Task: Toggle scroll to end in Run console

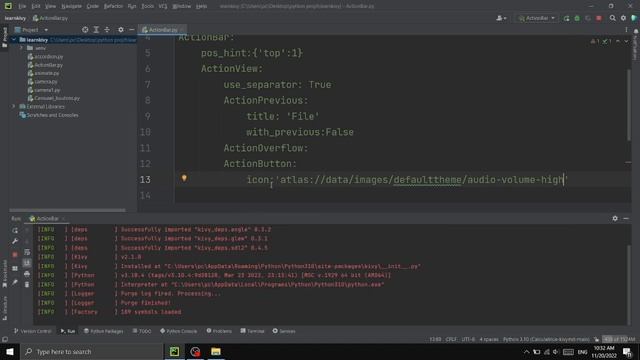Action: [27, 263]
